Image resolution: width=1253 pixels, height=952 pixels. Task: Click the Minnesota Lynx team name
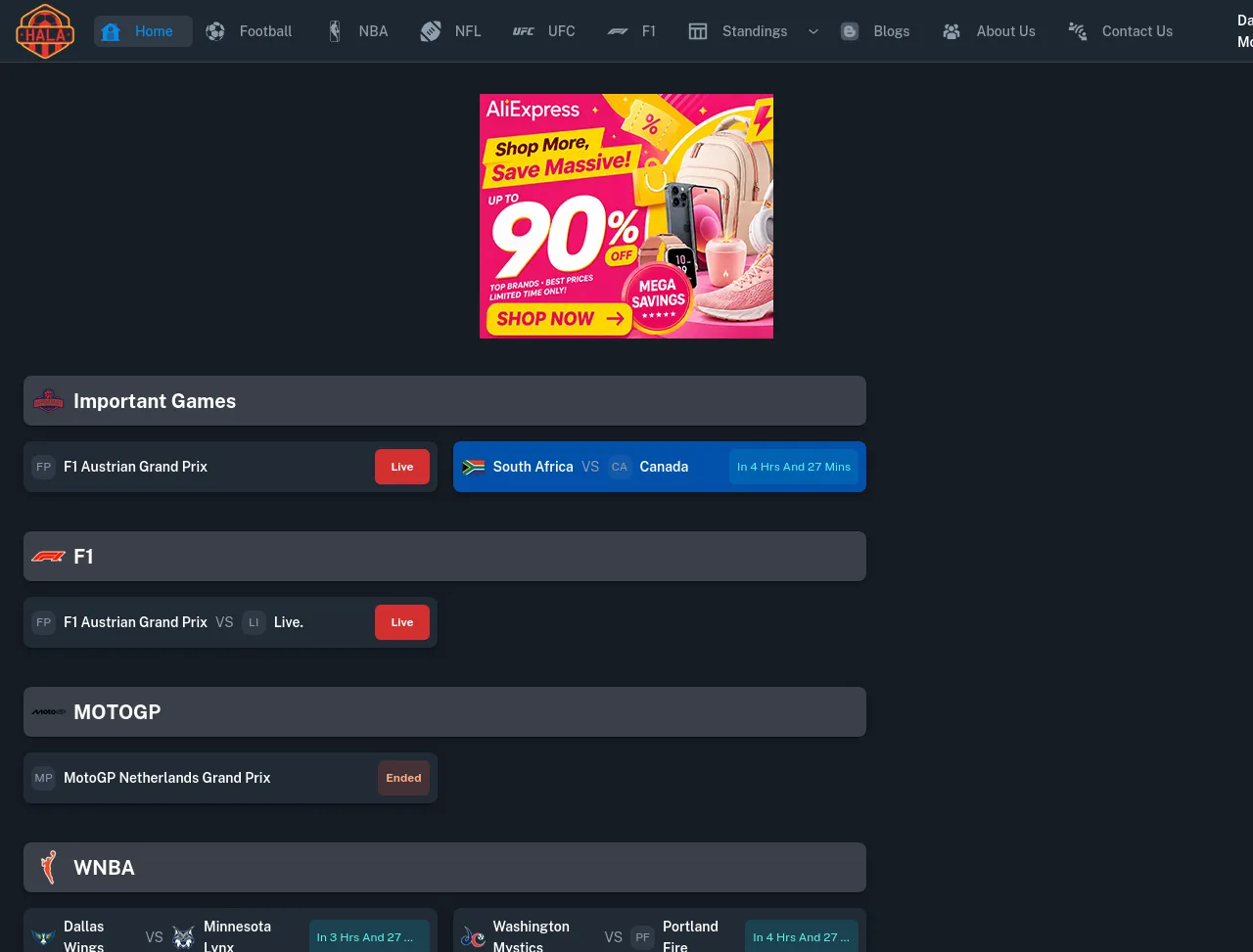[237, 936]
